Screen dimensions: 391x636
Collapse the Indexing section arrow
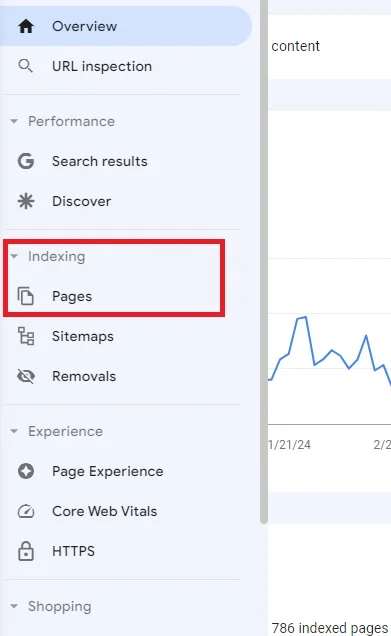click(14, 256)
